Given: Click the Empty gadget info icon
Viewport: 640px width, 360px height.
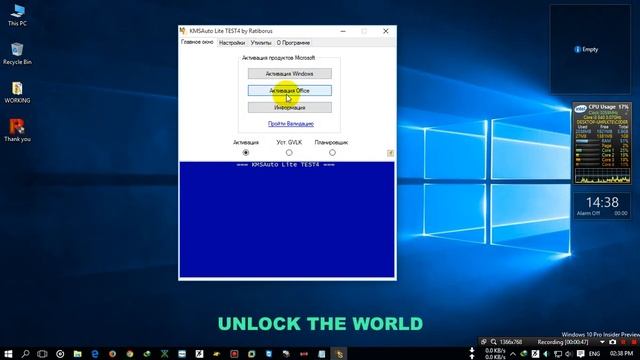Looking at the screenshot, I should pos(577,49).
